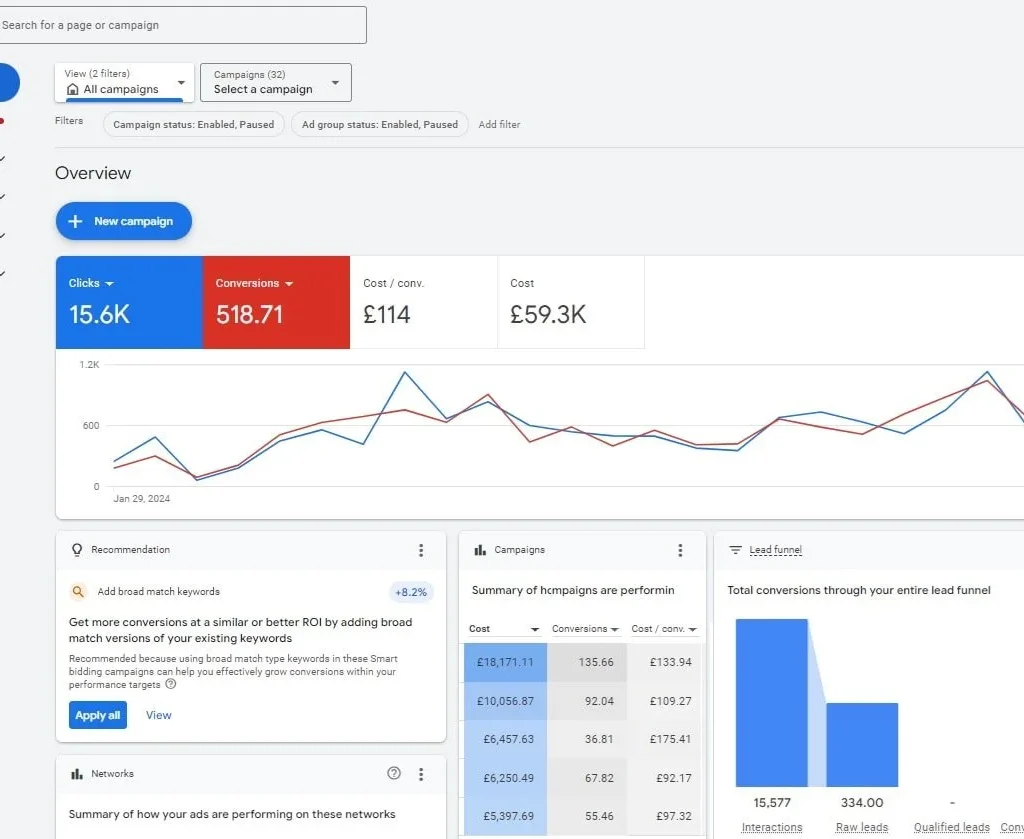Open the Recommendation card three-dot menu
This screenshot has width=1024, height=839.
tap(421, 550)
